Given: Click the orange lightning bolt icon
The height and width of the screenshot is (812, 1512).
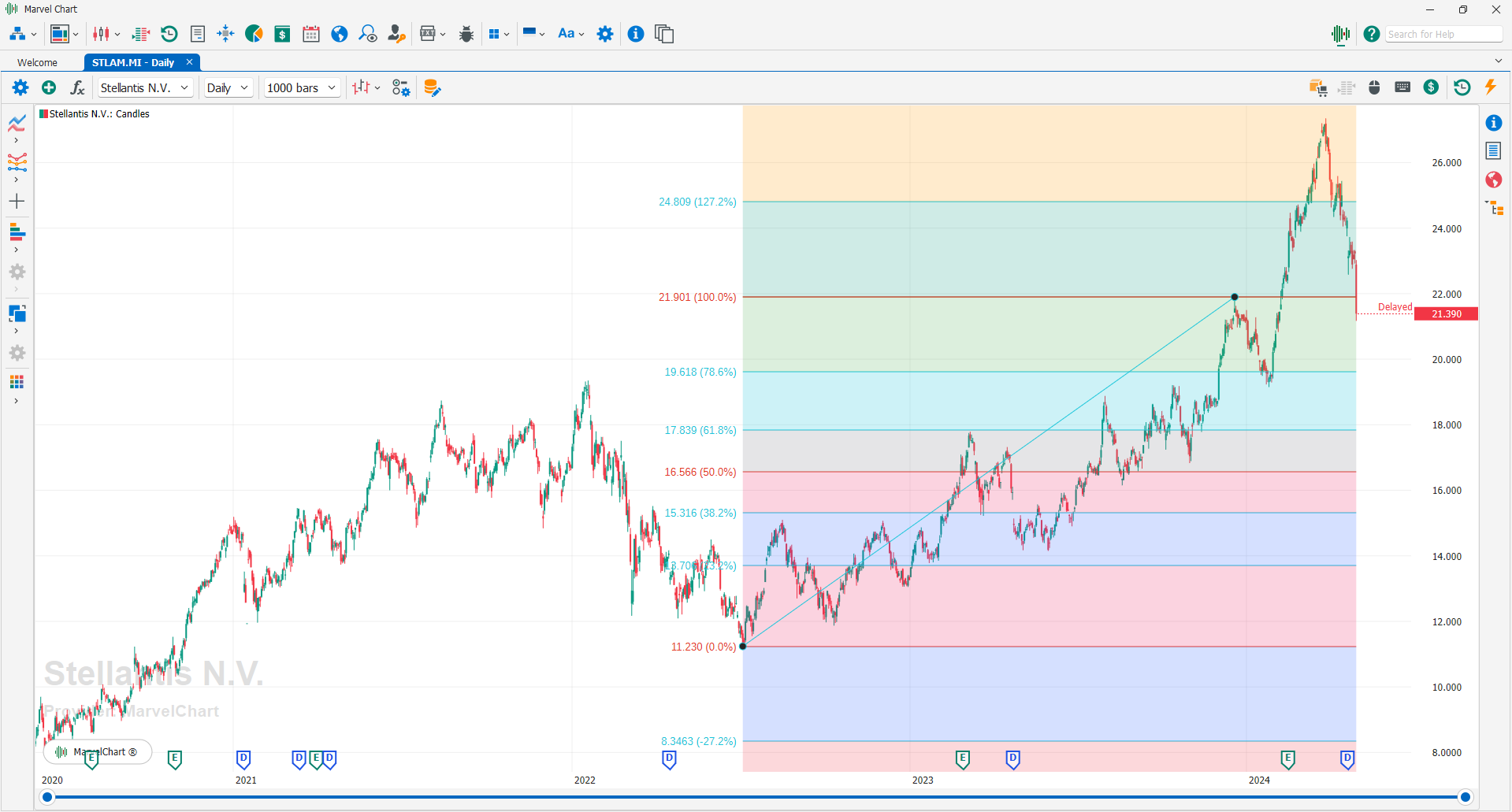Looking at the screenshot, I should coord(1490,87).
